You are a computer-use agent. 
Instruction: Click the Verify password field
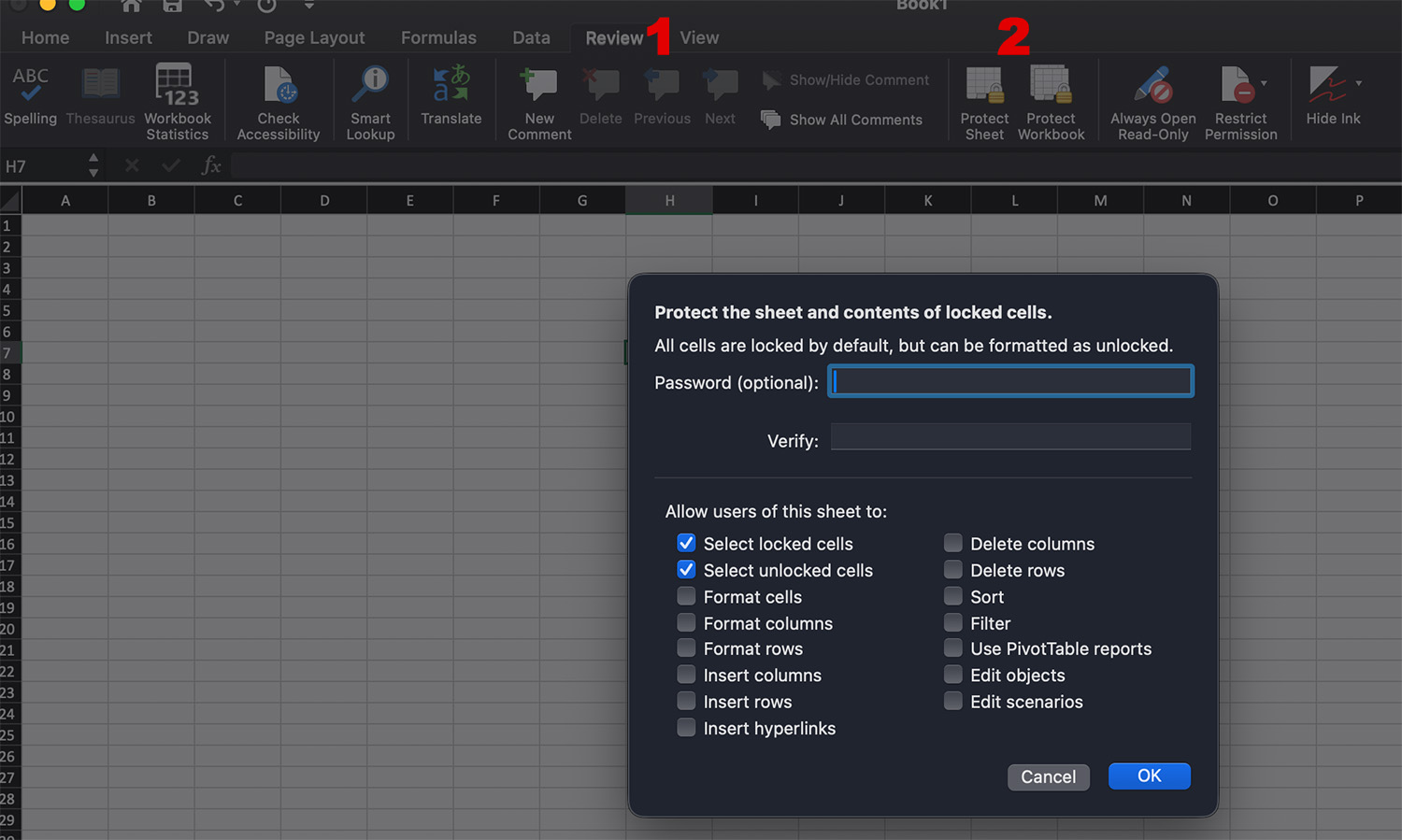click(x=1010, y=437)
